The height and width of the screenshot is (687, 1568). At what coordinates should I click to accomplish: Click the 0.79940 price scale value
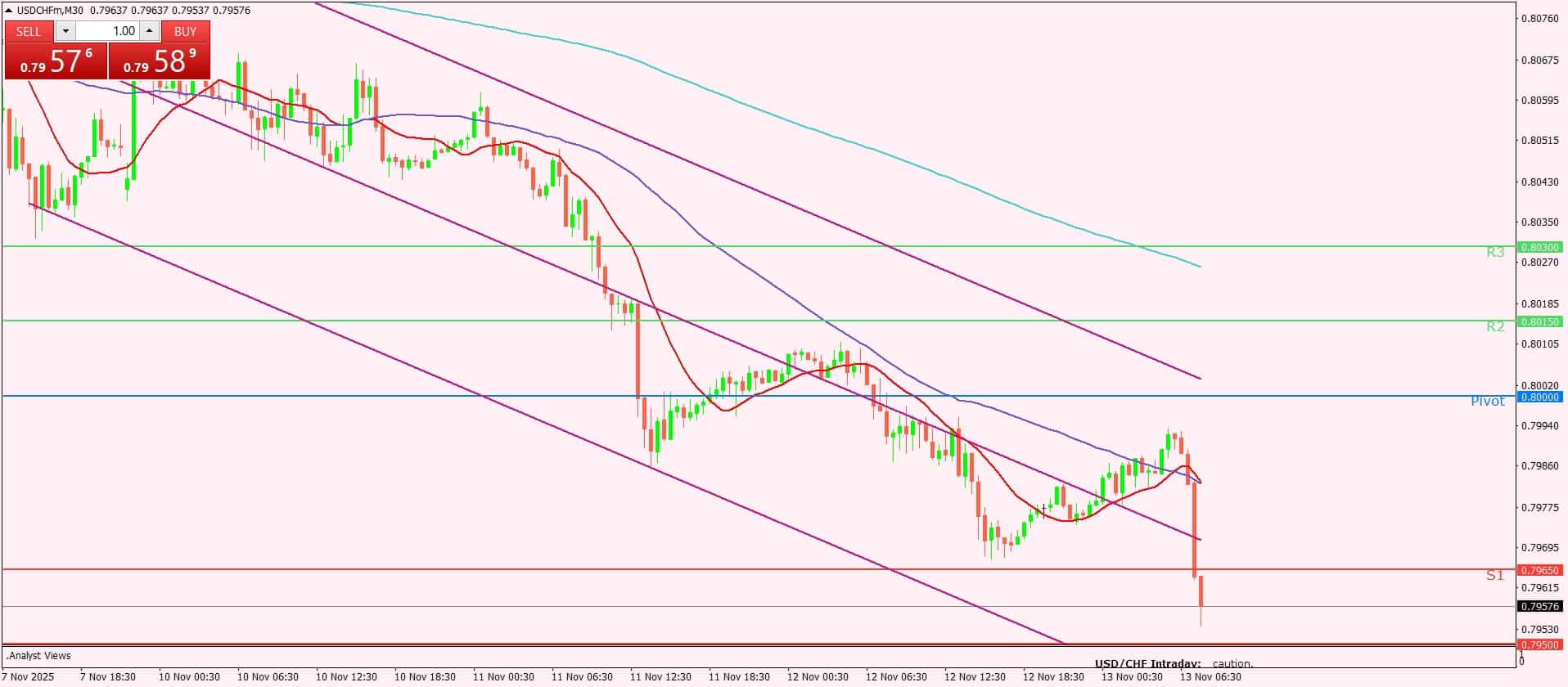(1539, 425)
